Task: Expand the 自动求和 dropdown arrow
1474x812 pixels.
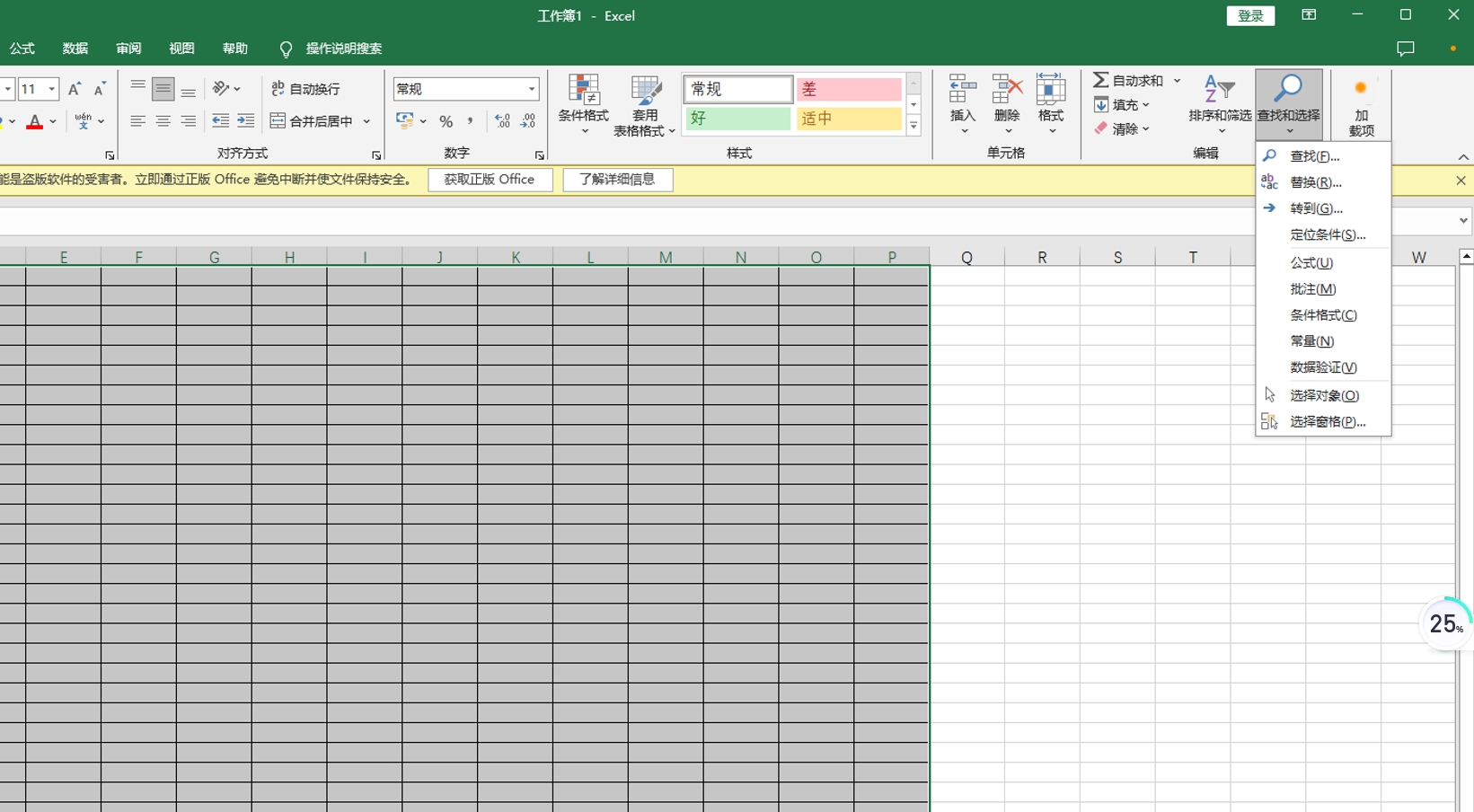Action: [1177, 81]
